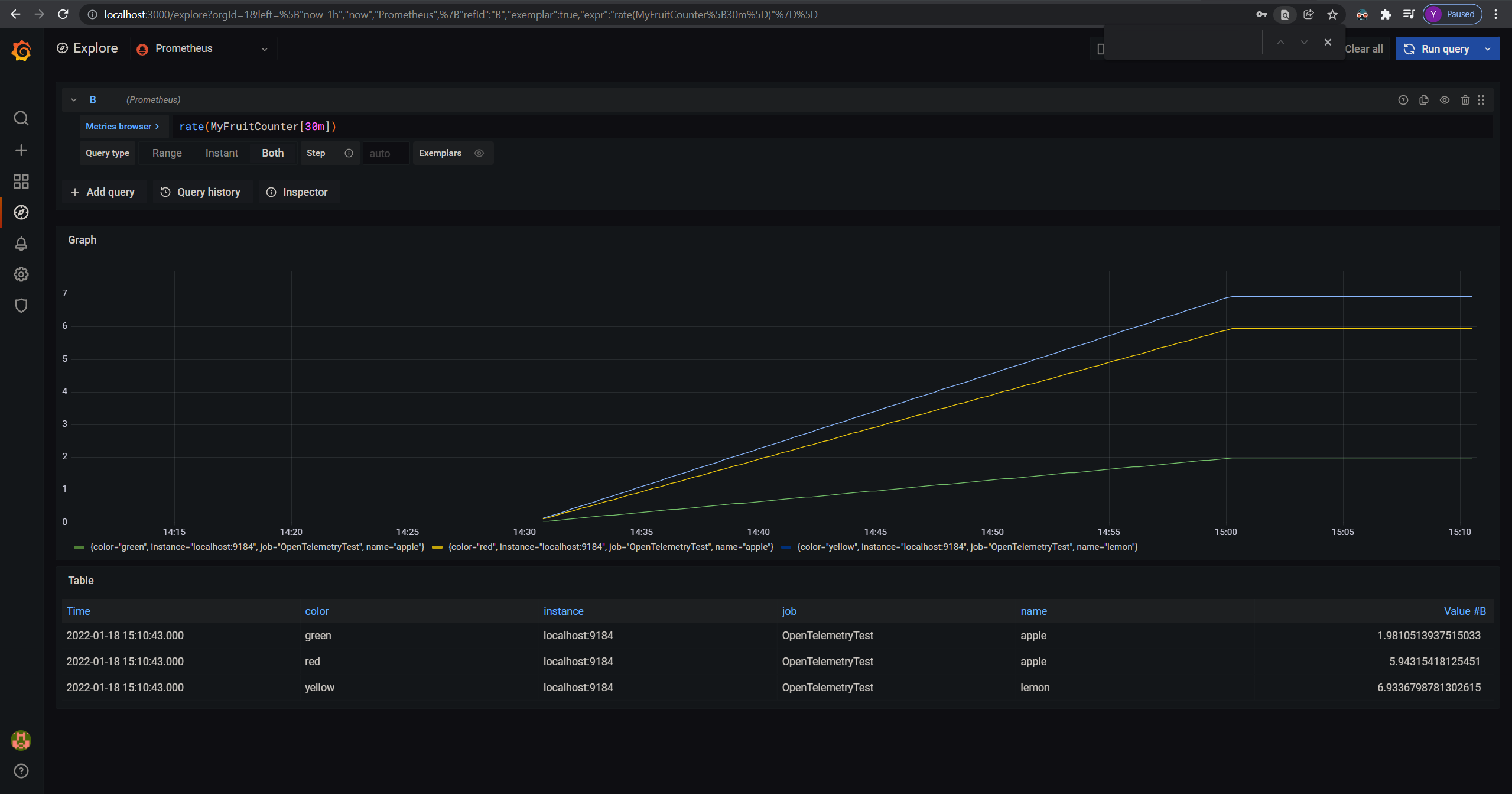
Task: Click the Run query button
Action: (1437, 48)
